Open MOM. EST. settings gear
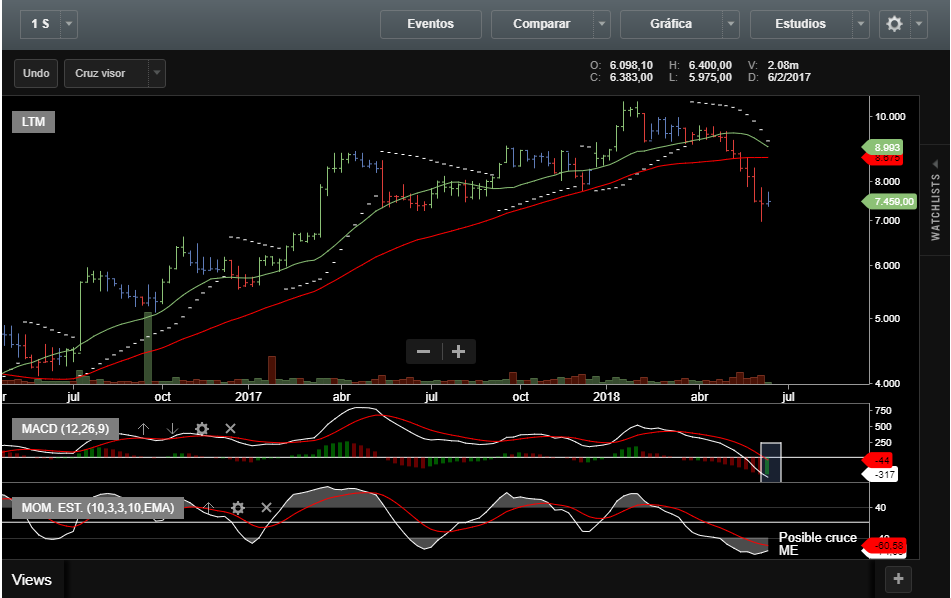Image resolution: width=951 pixels, height=598 pixels. pyautogui.click(x=237, y=508)
